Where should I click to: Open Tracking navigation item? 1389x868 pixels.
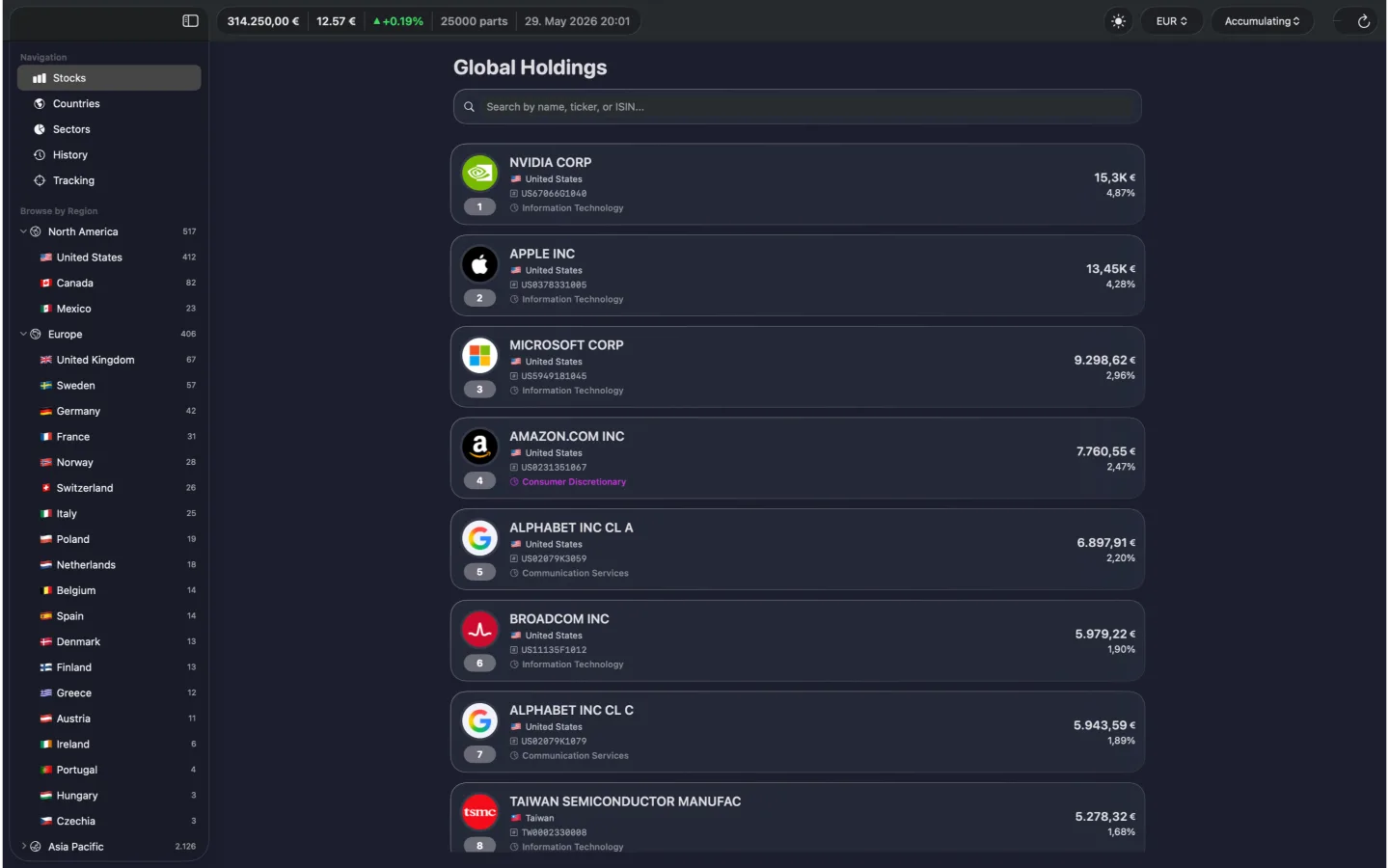pyautogui.click(x=109, y=180)
